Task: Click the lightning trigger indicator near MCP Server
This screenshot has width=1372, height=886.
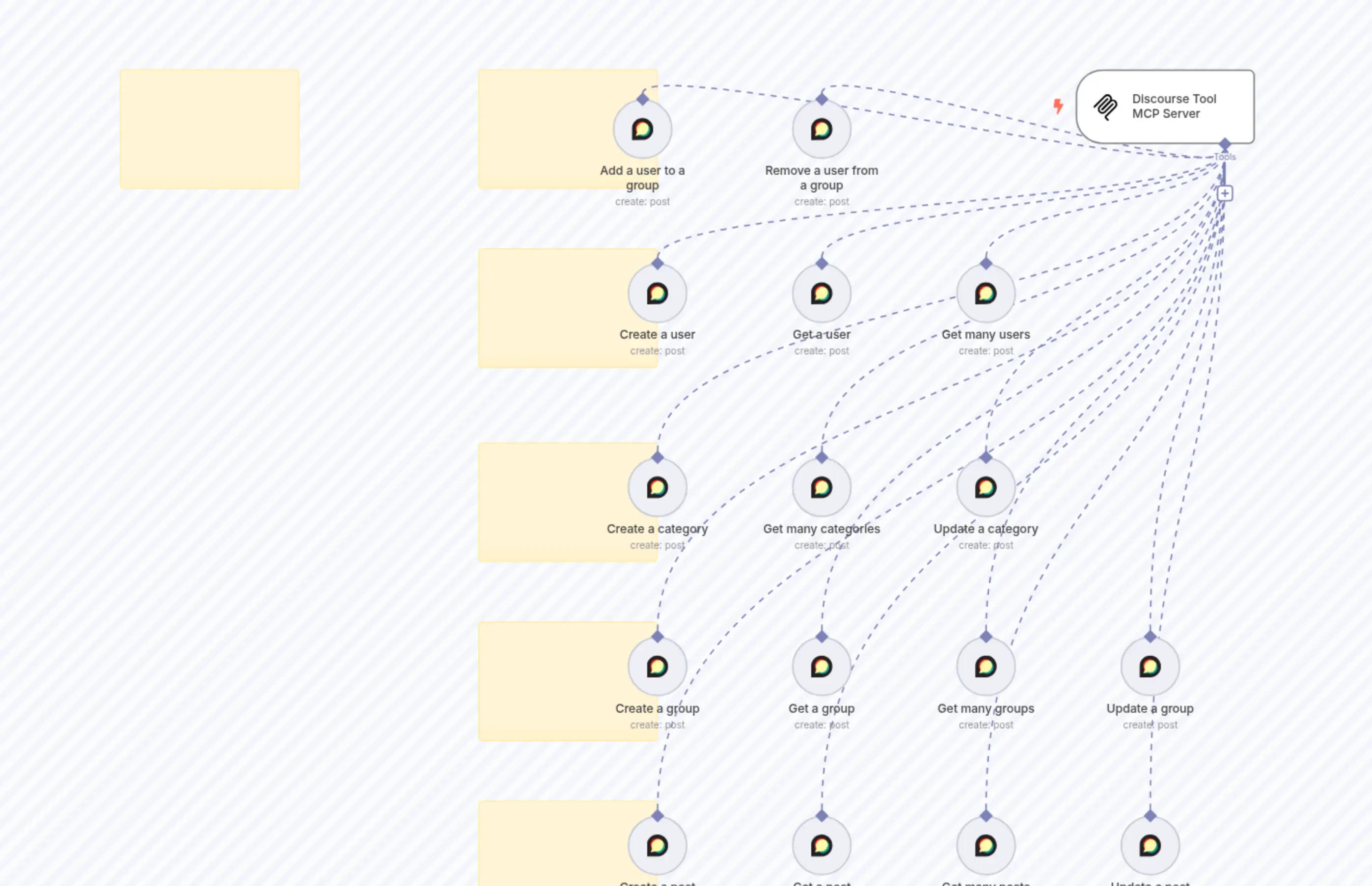Action: (1058, 106)
